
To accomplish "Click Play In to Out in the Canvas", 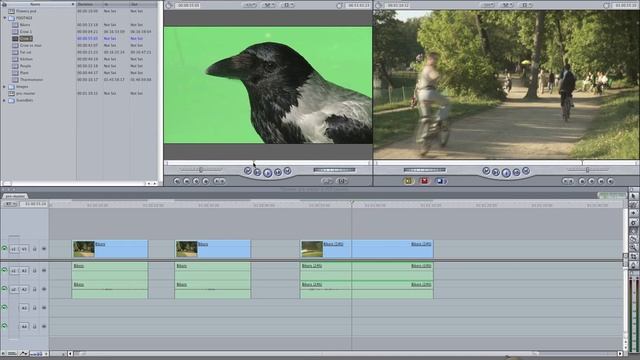I will (496, 172).
